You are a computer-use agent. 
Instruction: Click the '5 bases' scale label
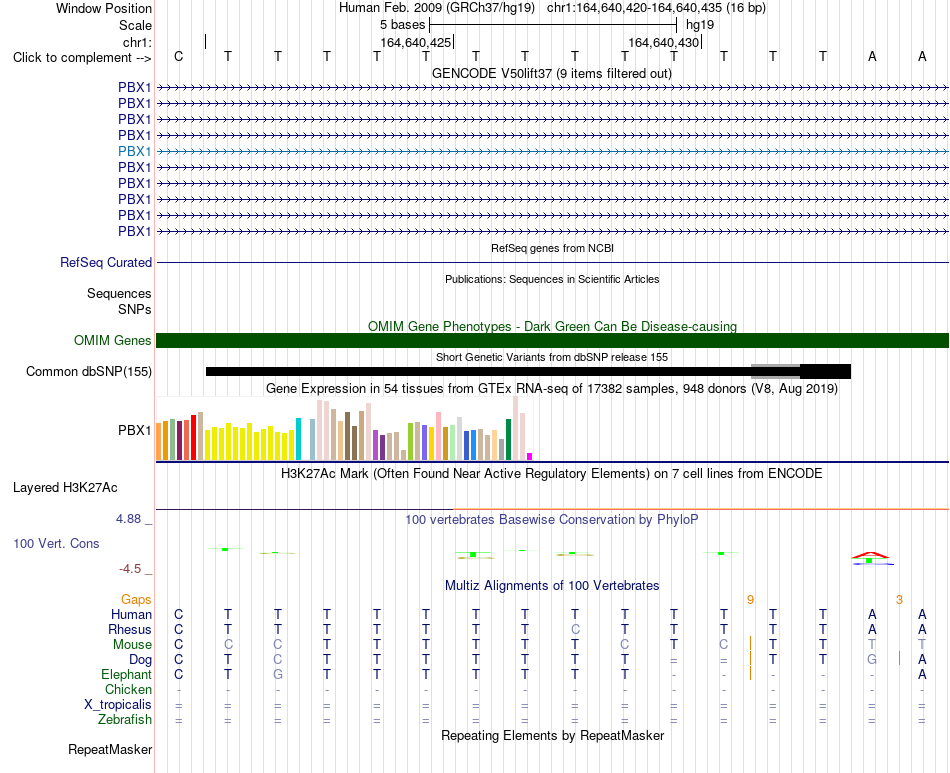pyautogui.click(x=402, y=25)
